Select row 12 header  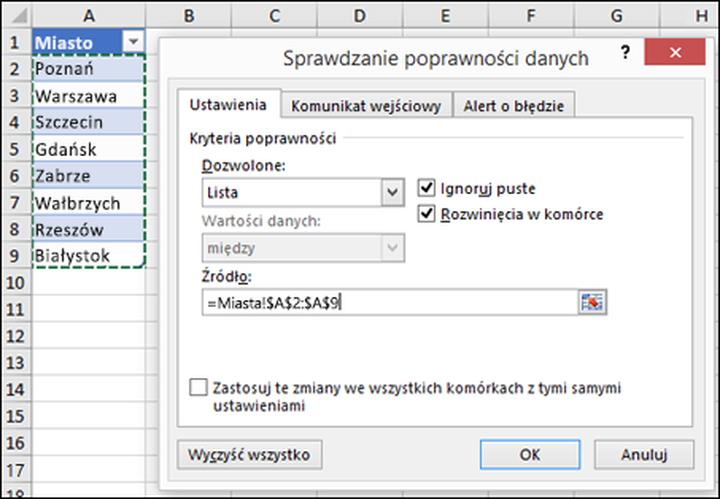point(16,336)
